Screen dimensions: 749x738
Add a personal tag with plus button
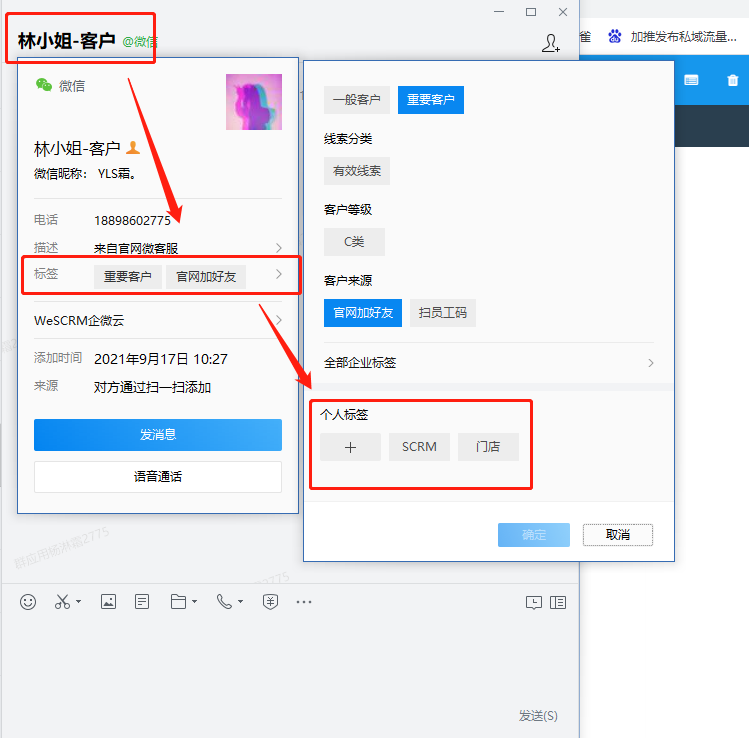pos(350,447)
